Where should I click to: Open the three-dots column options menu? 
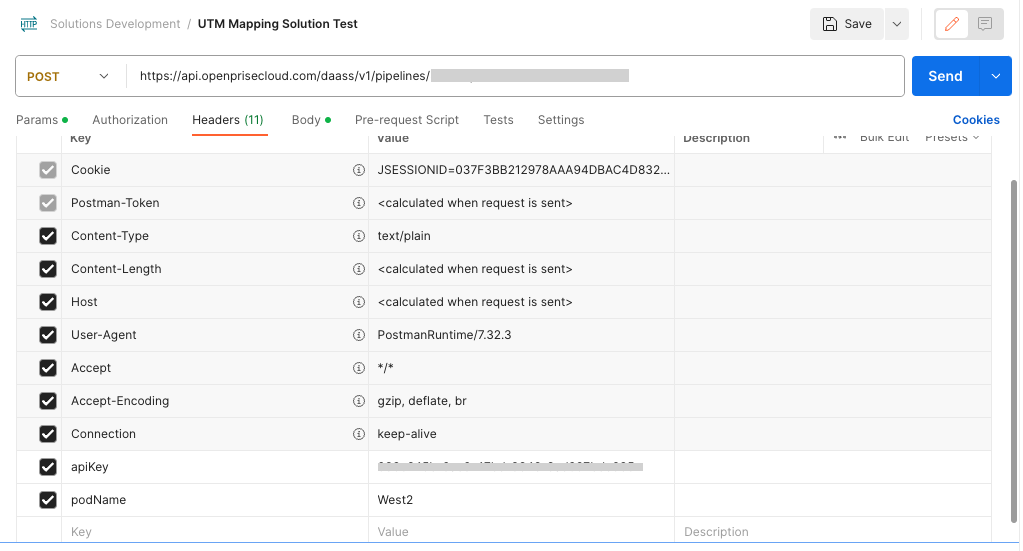[x=840, y=138]
